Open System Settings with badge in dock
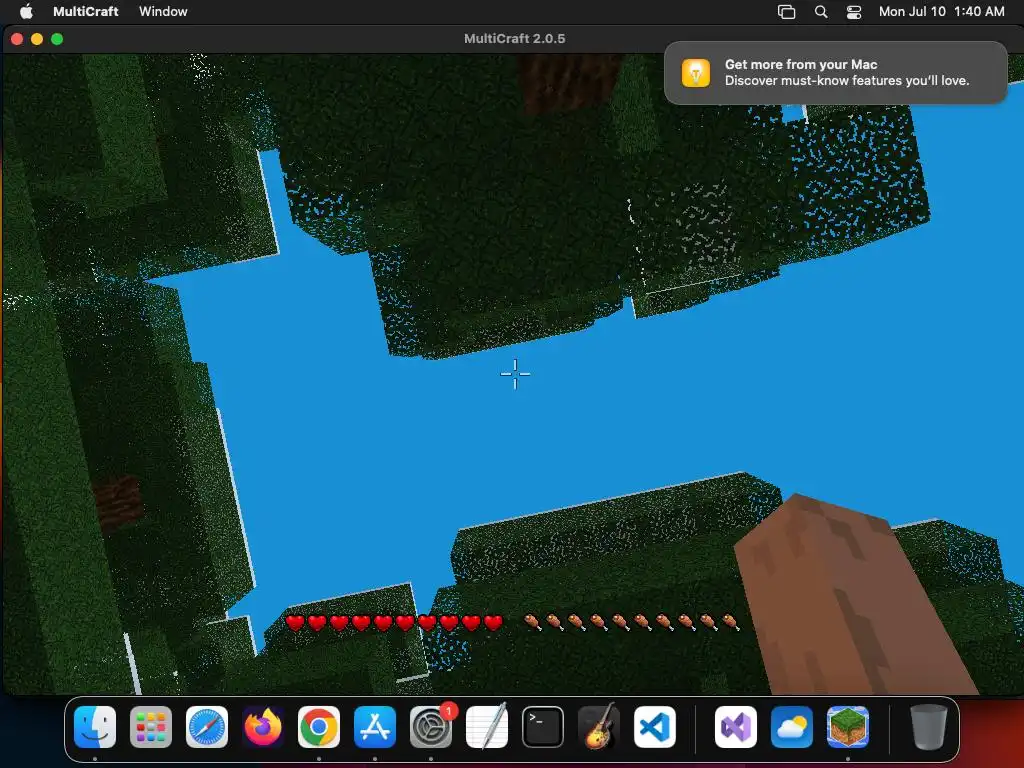 431,727
